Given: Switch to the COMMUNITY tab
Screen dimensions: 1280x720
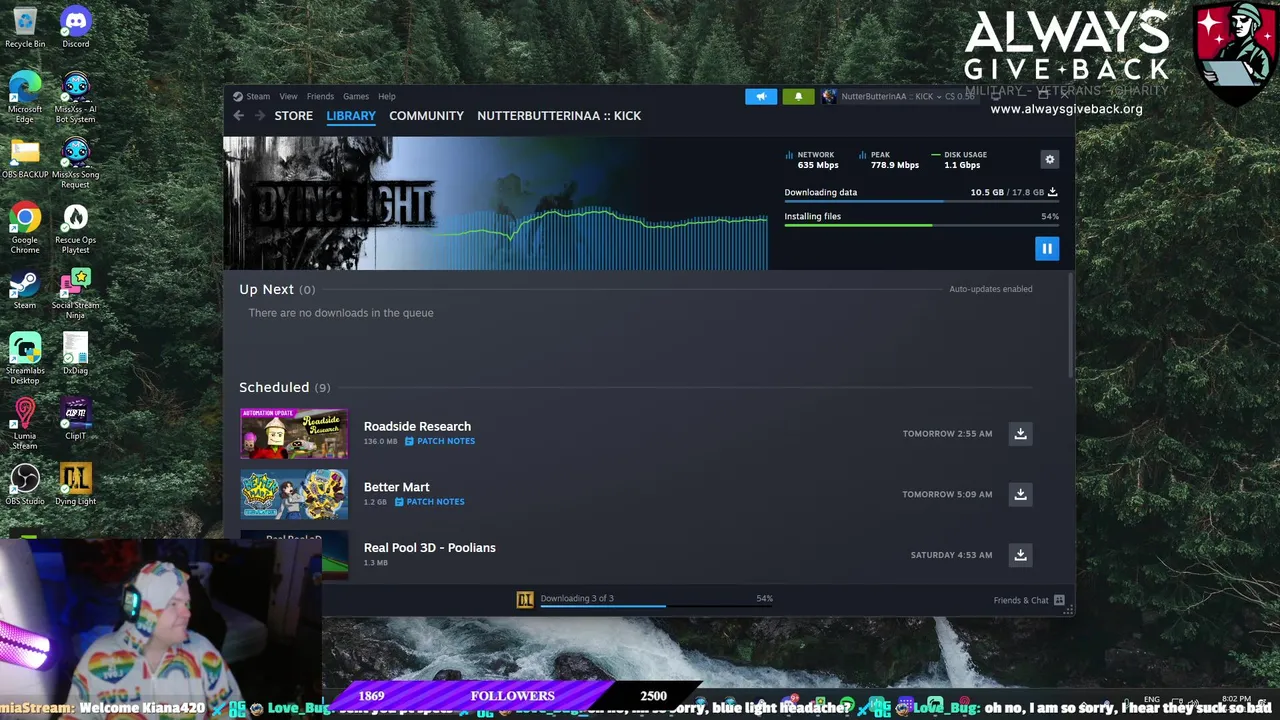Looking at the screenshot, I should (x=426, y=116).
